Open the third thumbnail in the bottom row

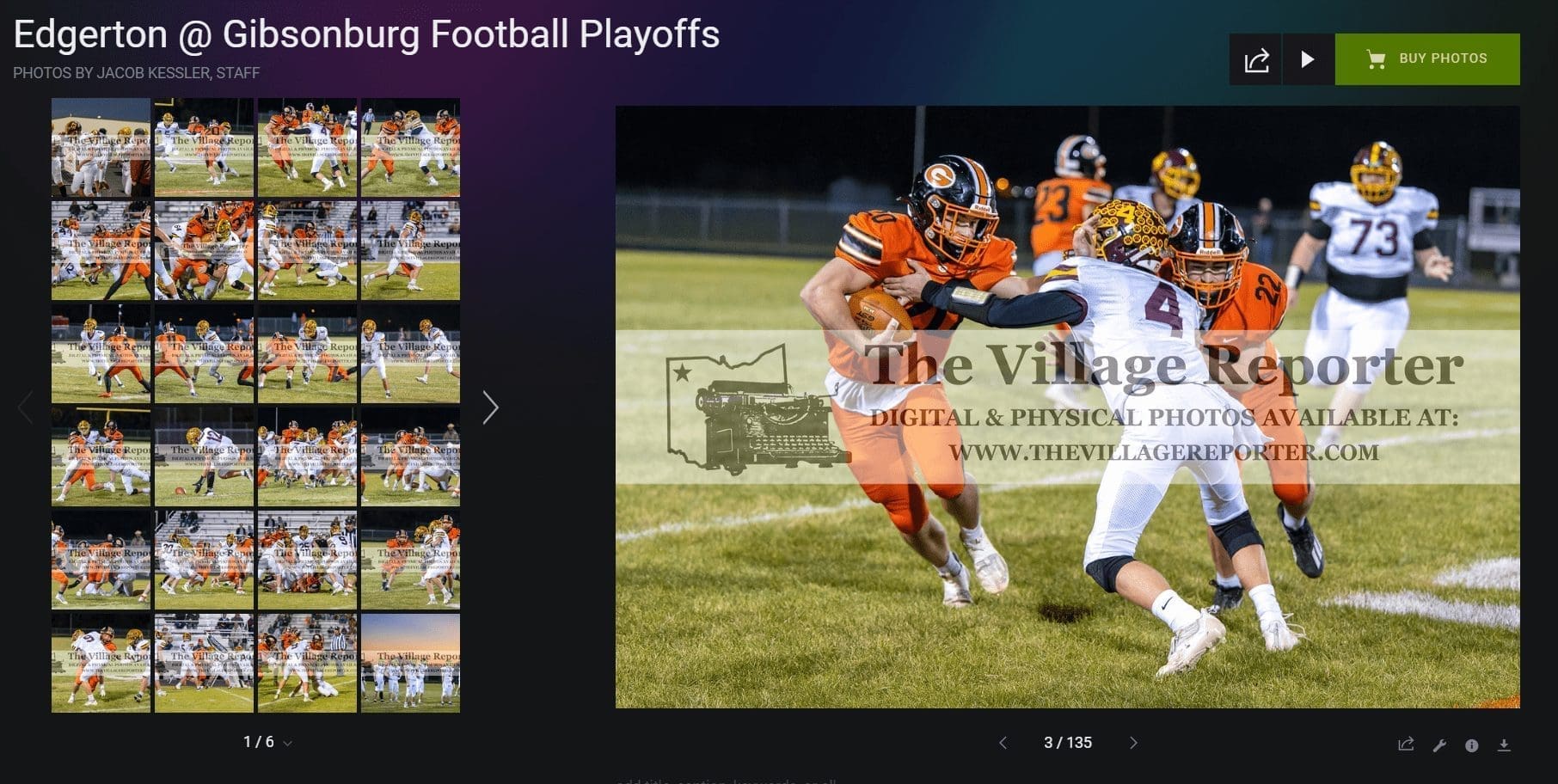(x=307, y=663)
